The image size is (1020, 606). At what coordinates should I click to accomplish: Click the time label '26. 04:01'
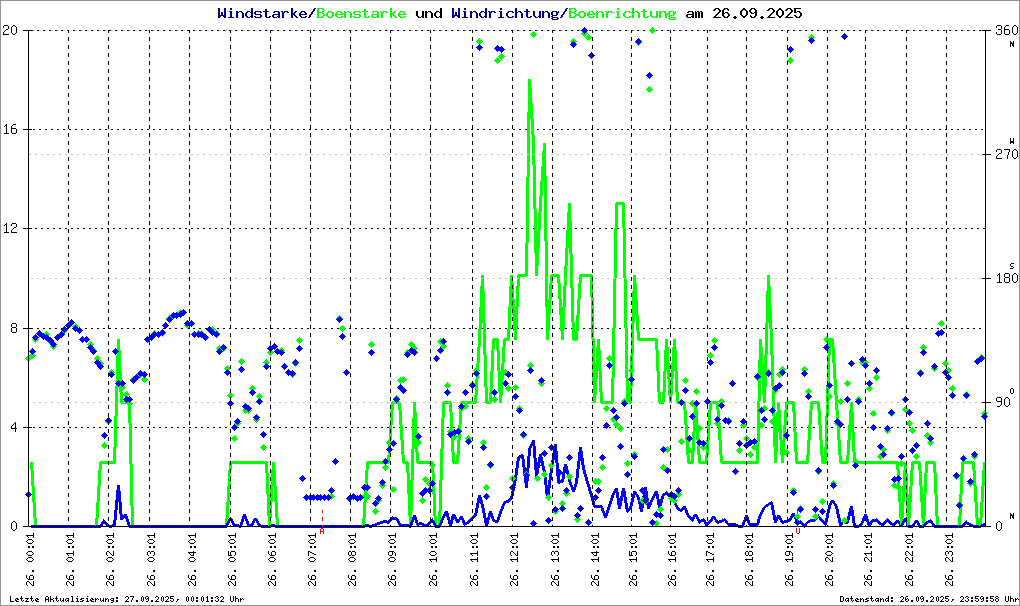(191, 559)
